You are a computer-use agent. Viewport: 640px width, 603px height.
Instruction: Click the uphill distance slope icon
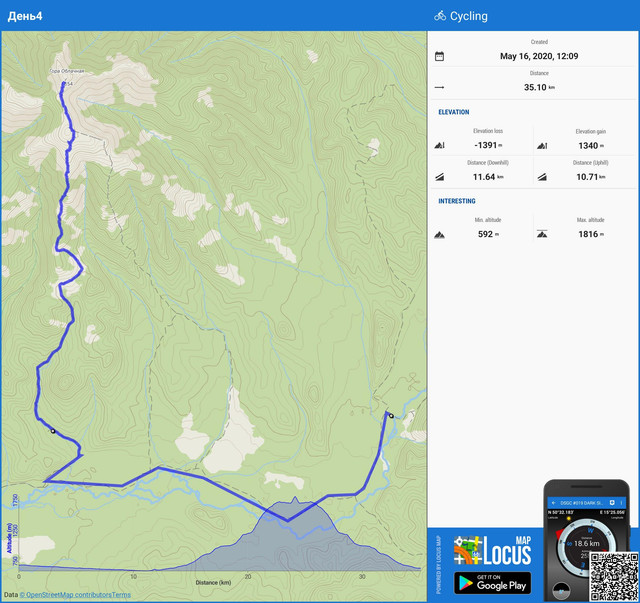[x=542, y=177]
